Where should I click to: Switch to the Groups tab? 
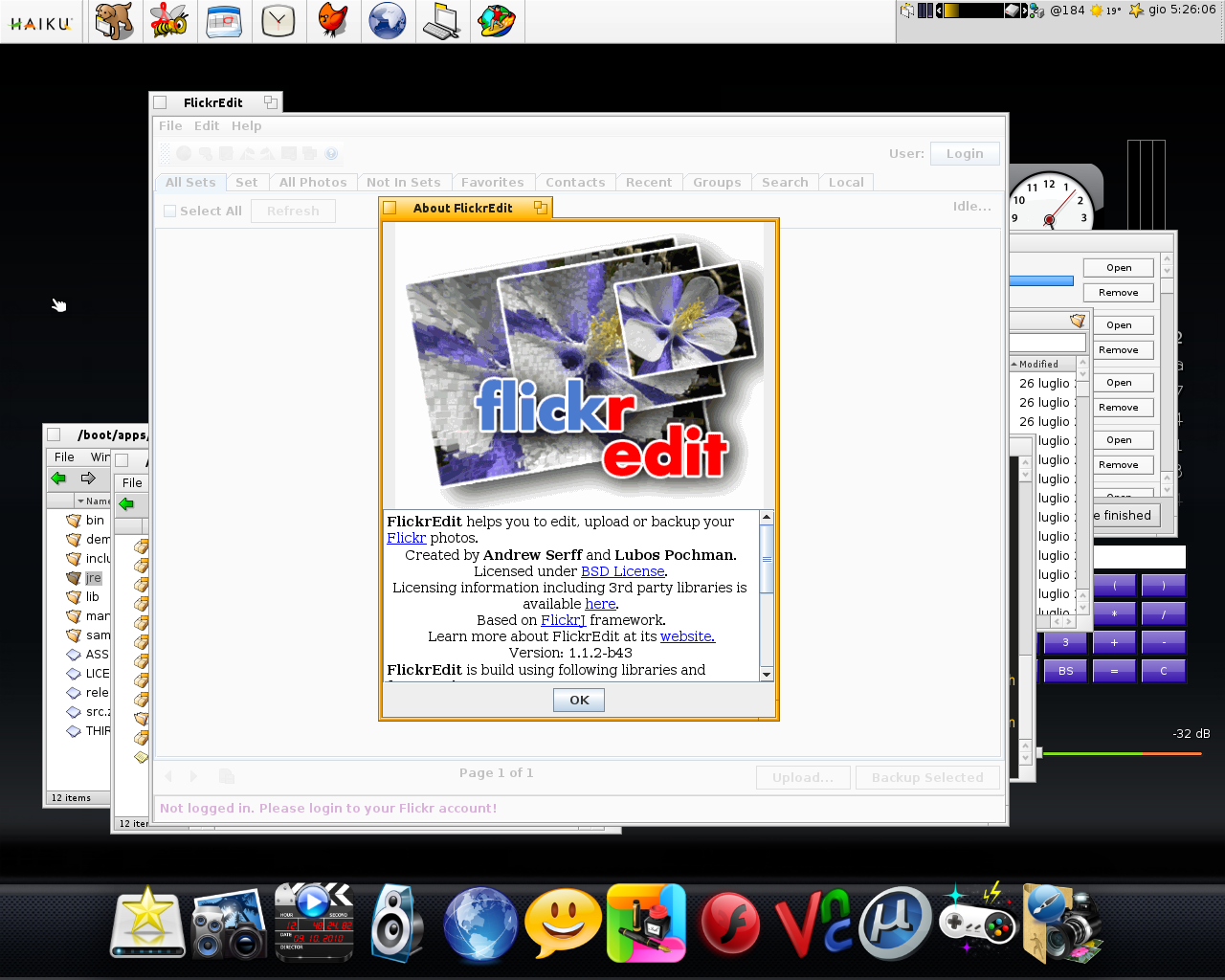tap(717, 182)
